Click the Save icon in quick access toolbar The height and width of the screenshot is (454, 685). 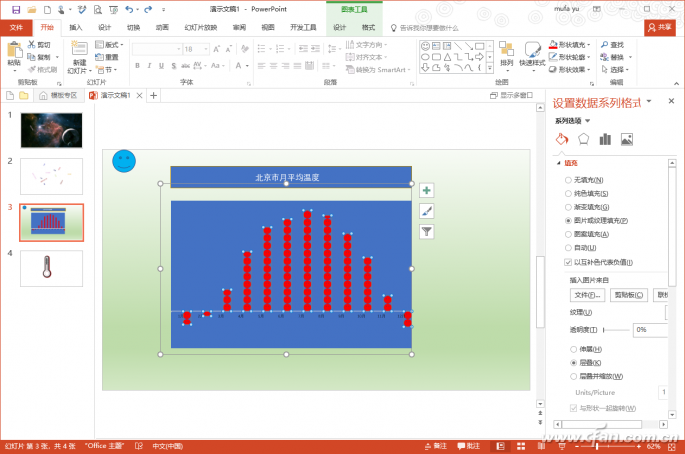(16, 9)
